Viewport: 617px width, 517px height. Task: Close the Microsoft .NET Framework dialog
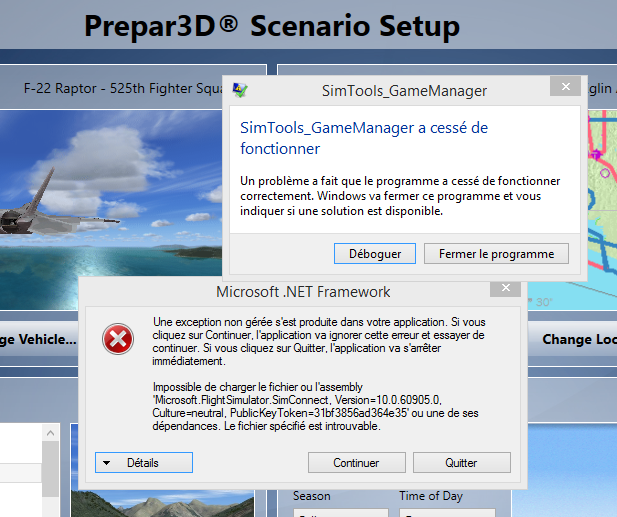click(x=506, y=288)
